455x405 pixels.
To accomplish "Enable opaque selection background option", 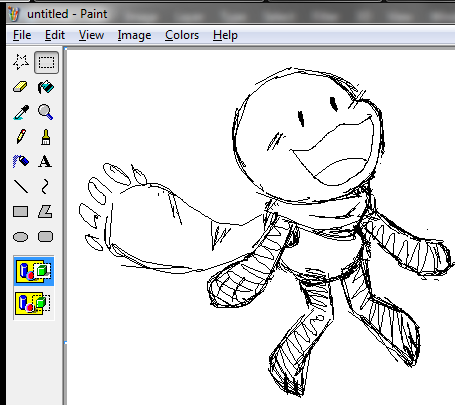I will pos(34,271).
